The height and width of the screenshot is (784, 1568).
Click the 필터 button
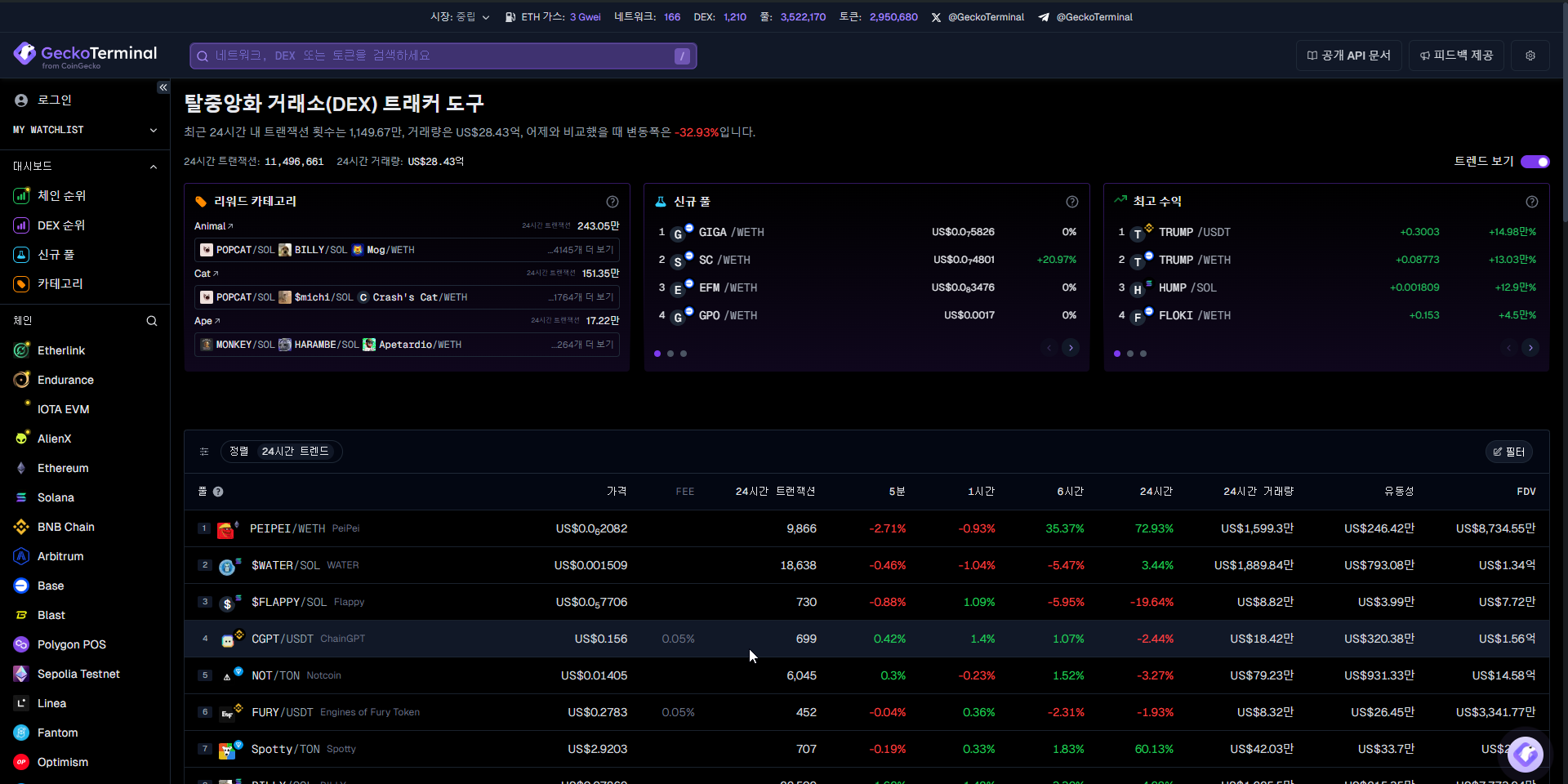[1509, 452]
